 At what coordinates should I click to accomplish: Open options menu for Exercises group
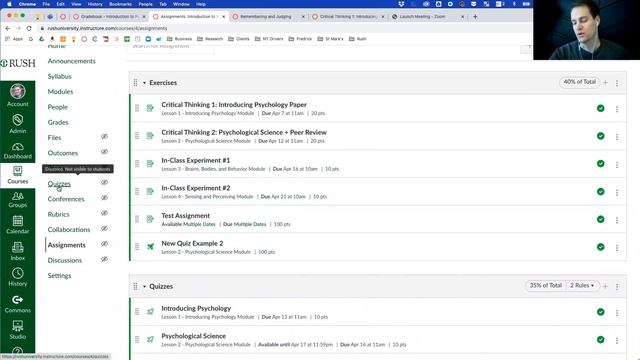[617, 83]
